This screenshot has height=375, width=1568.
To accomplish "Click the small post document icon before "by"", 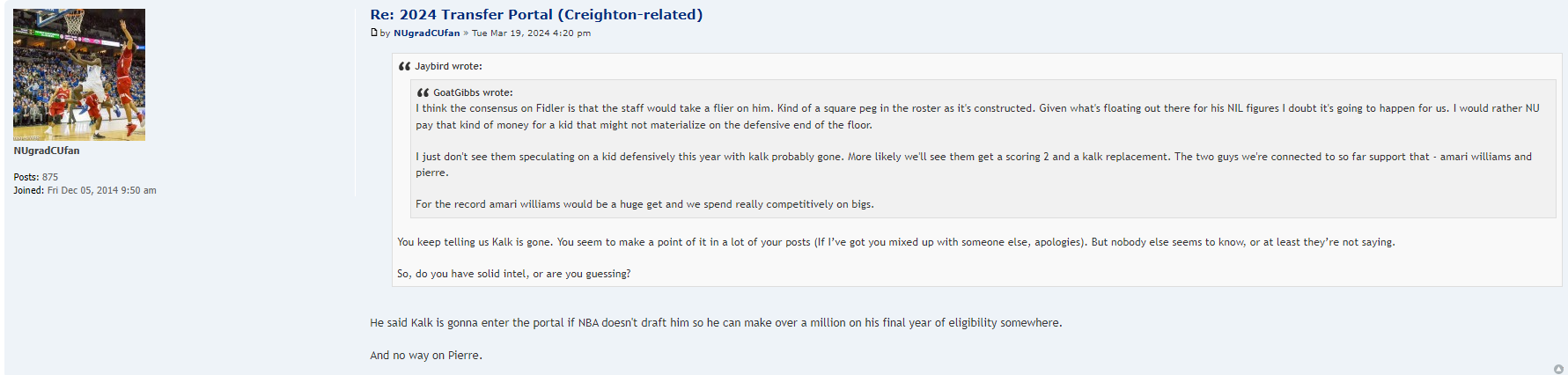I will click(x=374, y=33).
